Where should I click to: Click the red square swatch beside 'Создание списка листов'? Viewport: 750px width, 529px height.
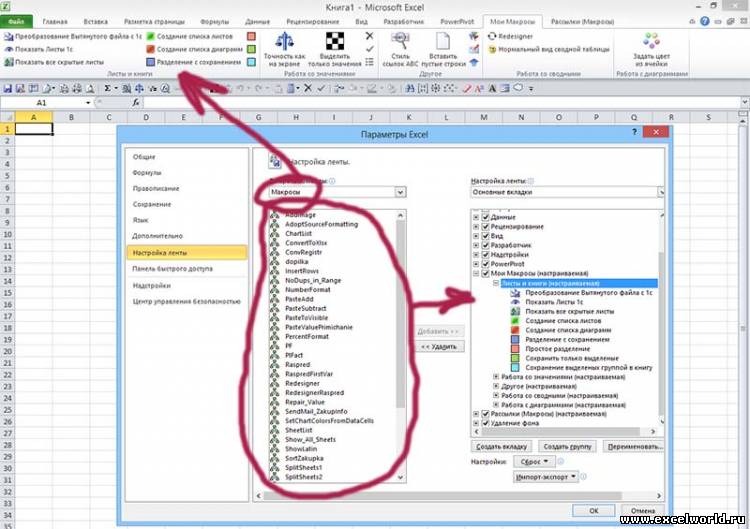pos(251,36)
